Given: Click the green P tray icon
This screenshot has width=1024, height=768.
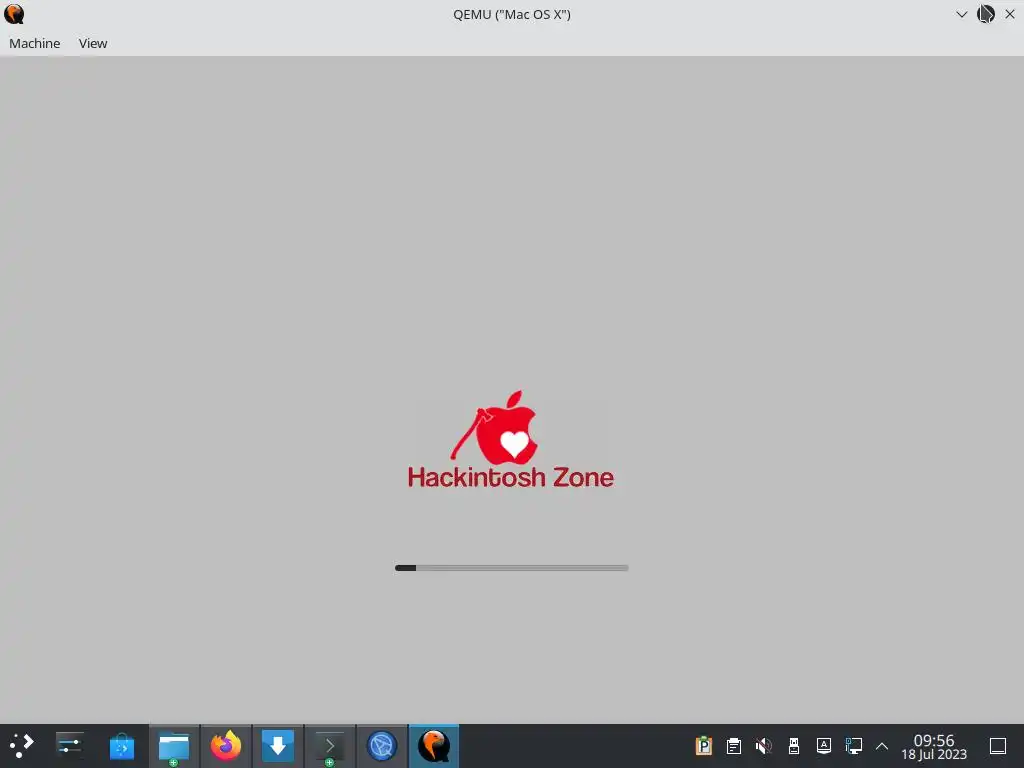Looking at the screenshot, I should [x=703, y=746].
